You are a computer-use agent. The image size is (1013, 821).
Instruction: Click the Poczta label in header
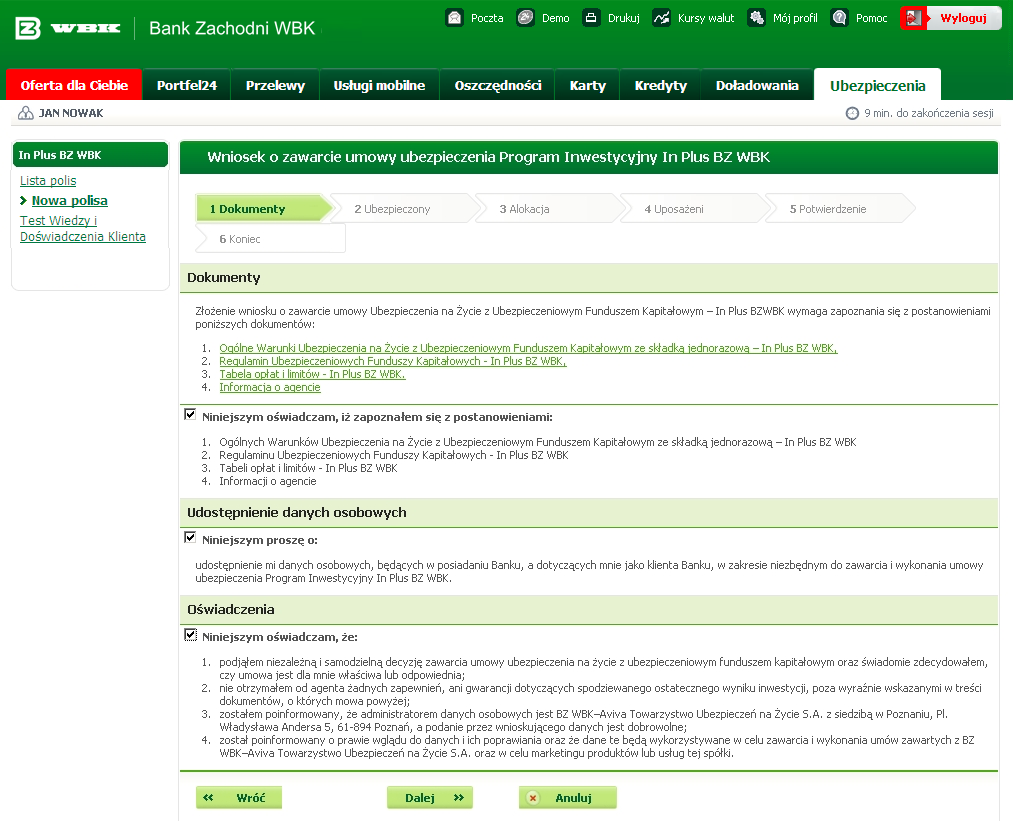tap(487, 18)
